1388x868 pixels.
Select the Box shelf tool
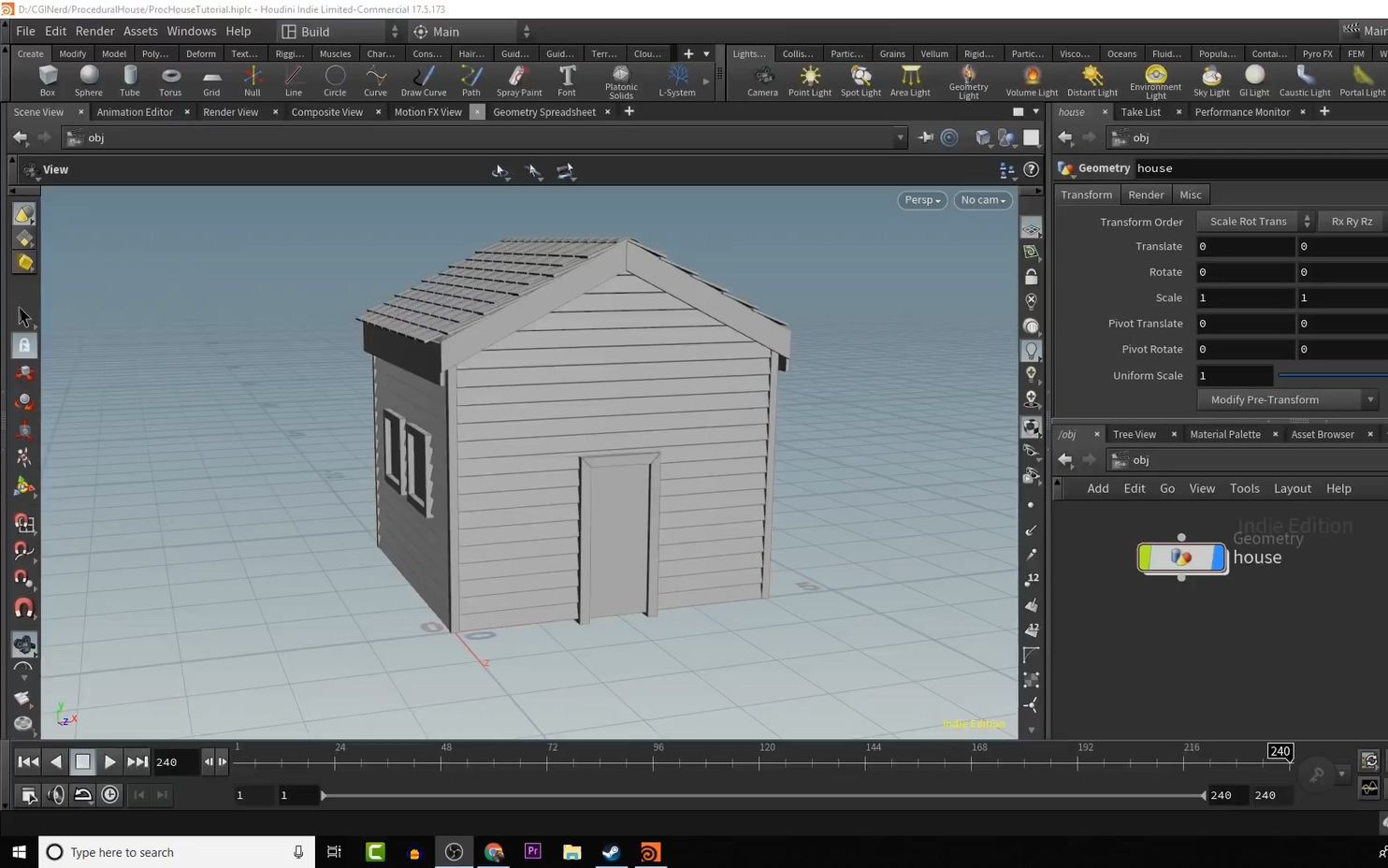pos(48,80)
